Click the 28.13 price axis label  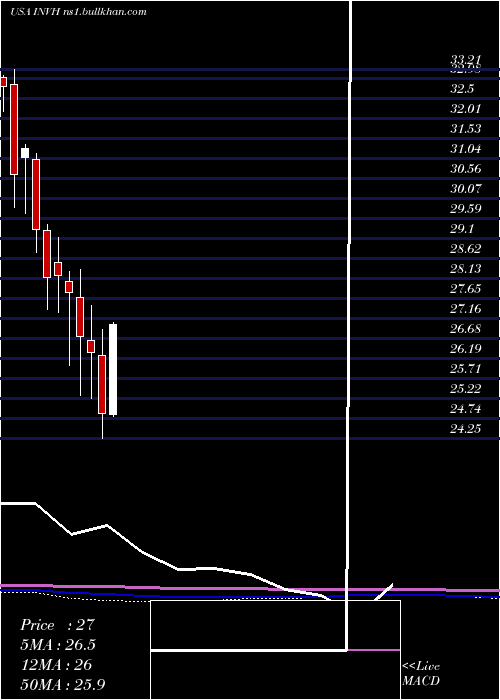click(466, 269)
